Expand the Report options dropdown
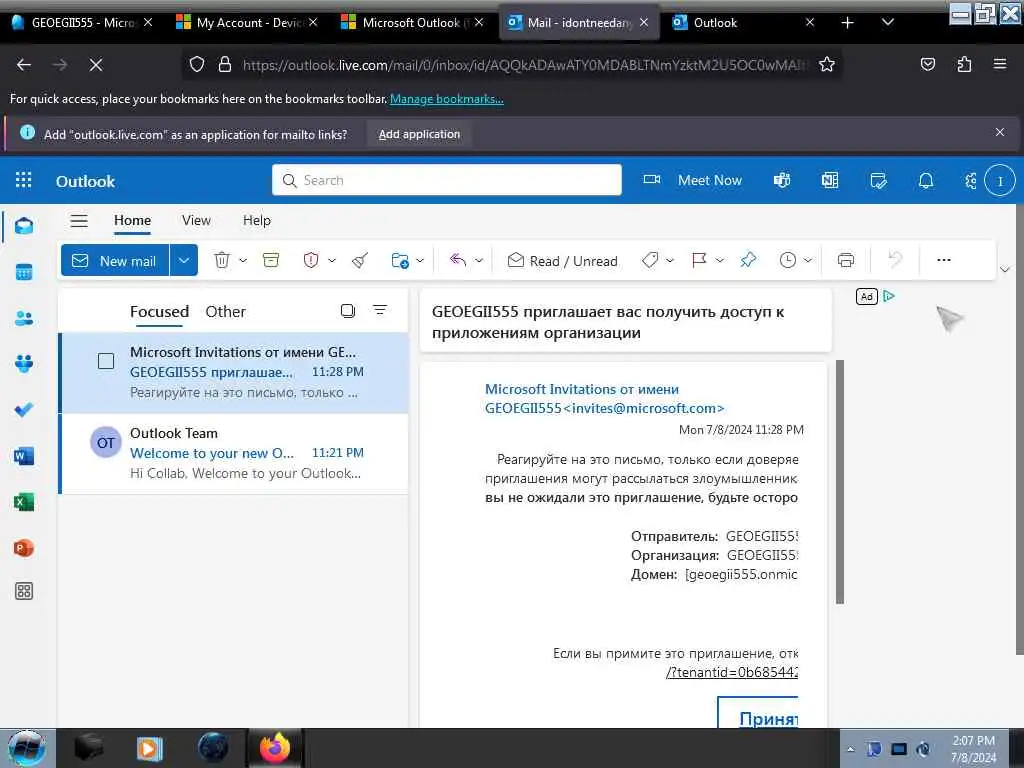The width and height of the screenshot is (1024, 768). coord(332,260)
